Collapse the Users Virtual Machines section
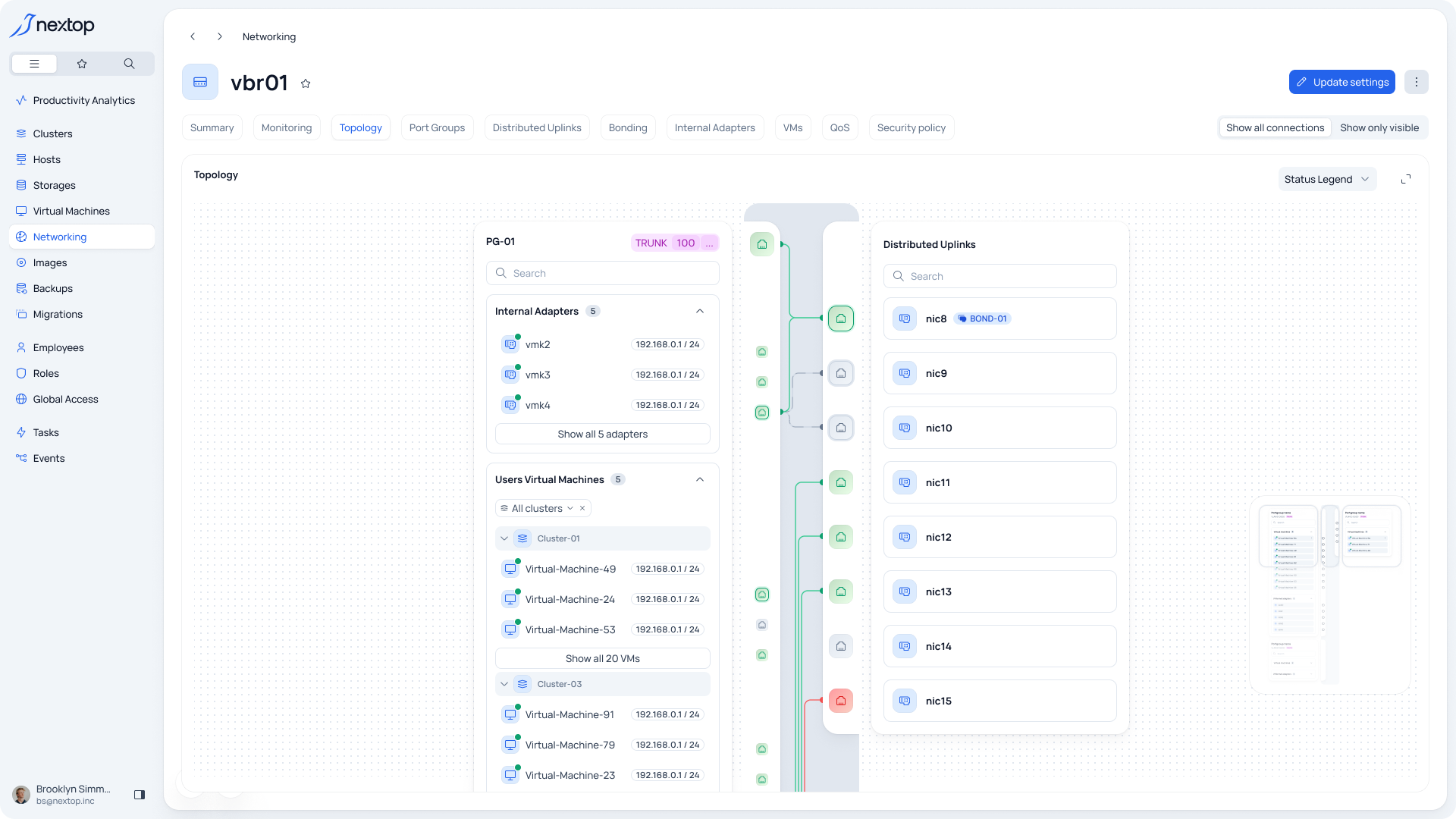This screenshot has width=1456, height=819. (700, 479)
